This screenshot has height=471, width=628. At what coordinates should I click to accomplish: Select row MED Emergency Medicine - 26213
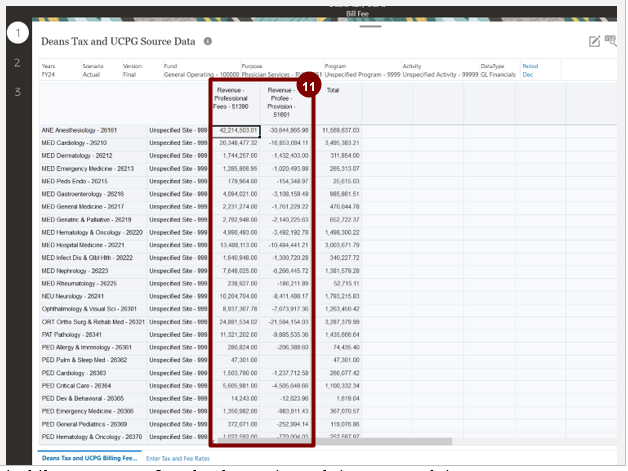coord(88,169)
